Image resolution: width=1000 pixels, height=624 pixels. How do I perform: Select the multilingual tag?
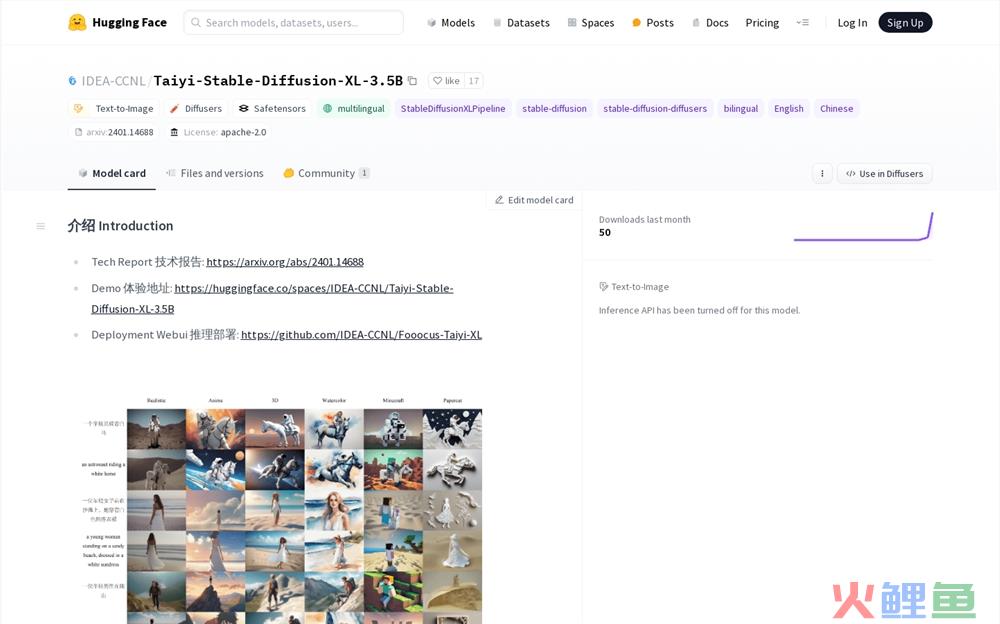tap(353, 108)
